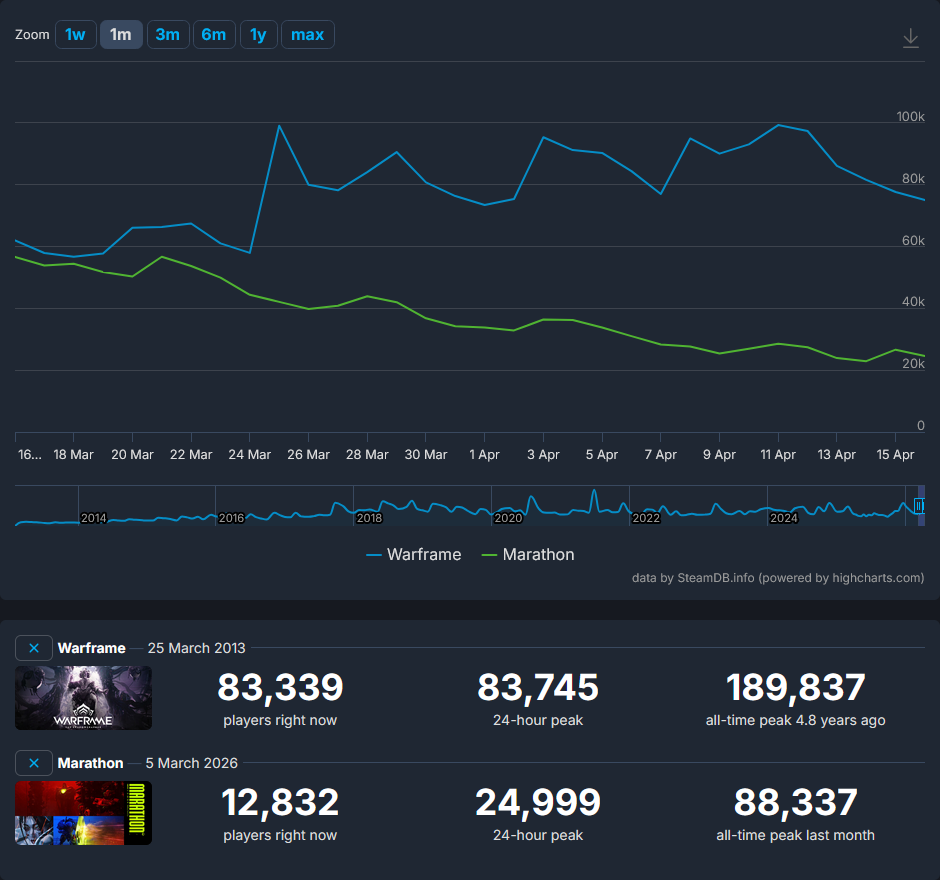Jump to 2024 in the navigator timeline
This screenshot has width=940, height=880.
point(784,518)
